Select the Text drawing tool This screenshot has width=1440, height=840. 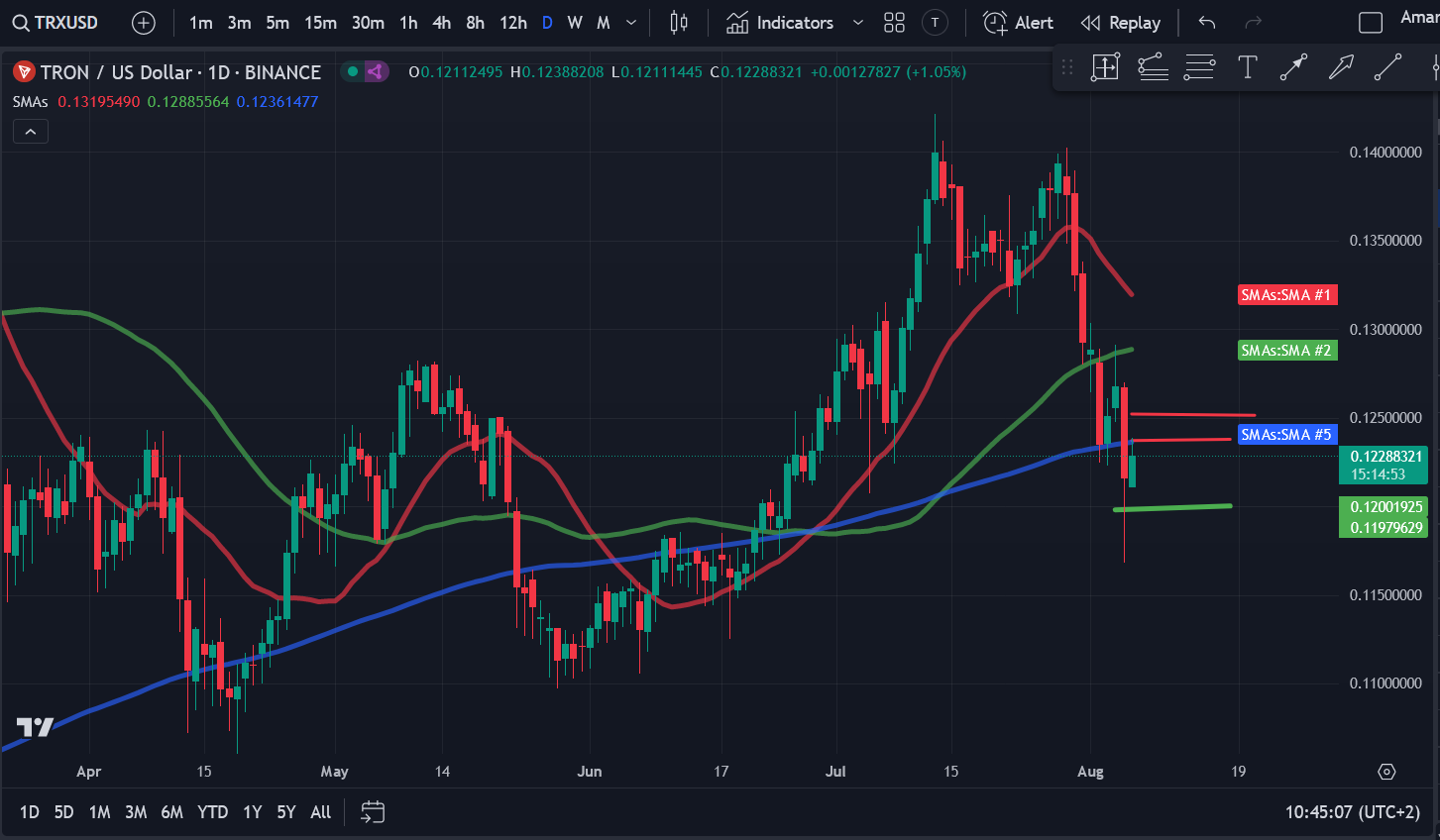point(1248,67)
